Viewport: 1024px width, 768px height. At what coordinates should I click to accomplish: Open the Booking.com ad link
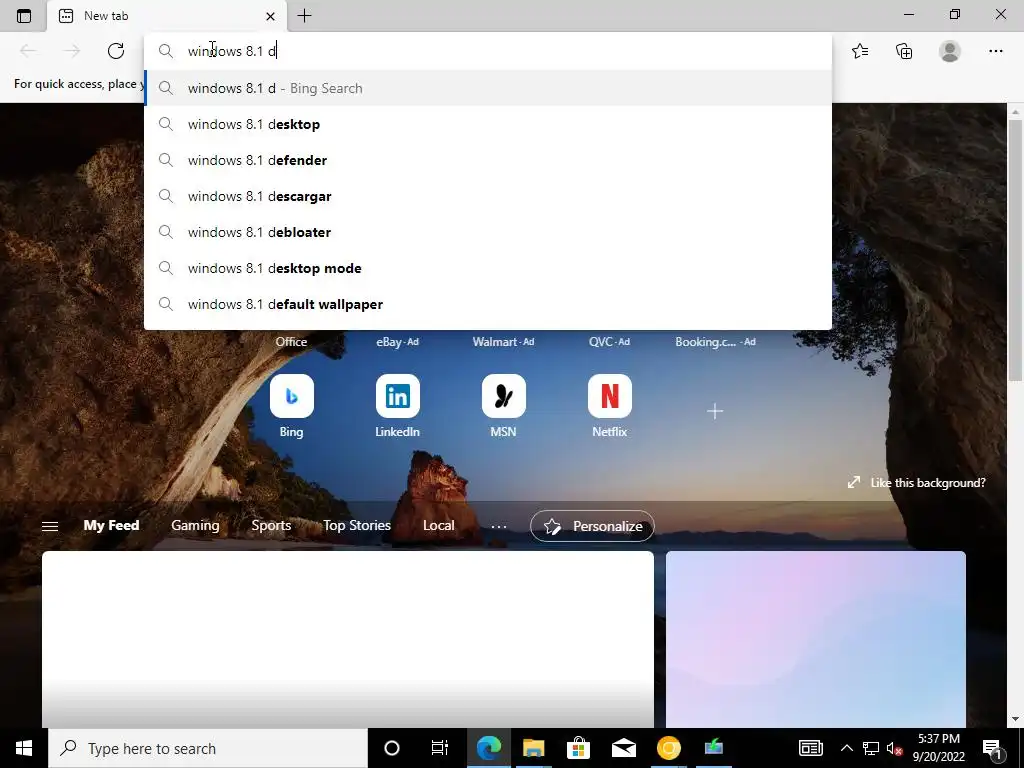(715, 342)
